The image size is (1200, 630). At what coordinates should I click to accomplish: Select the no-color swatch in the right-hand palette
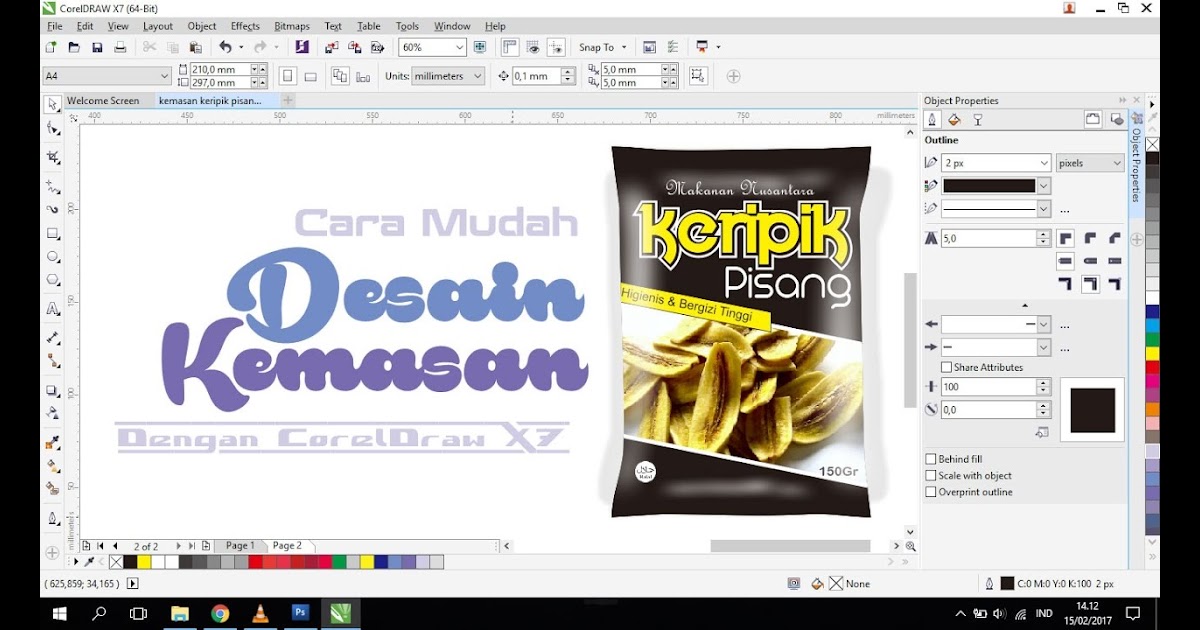click(x=1152, y=145)
